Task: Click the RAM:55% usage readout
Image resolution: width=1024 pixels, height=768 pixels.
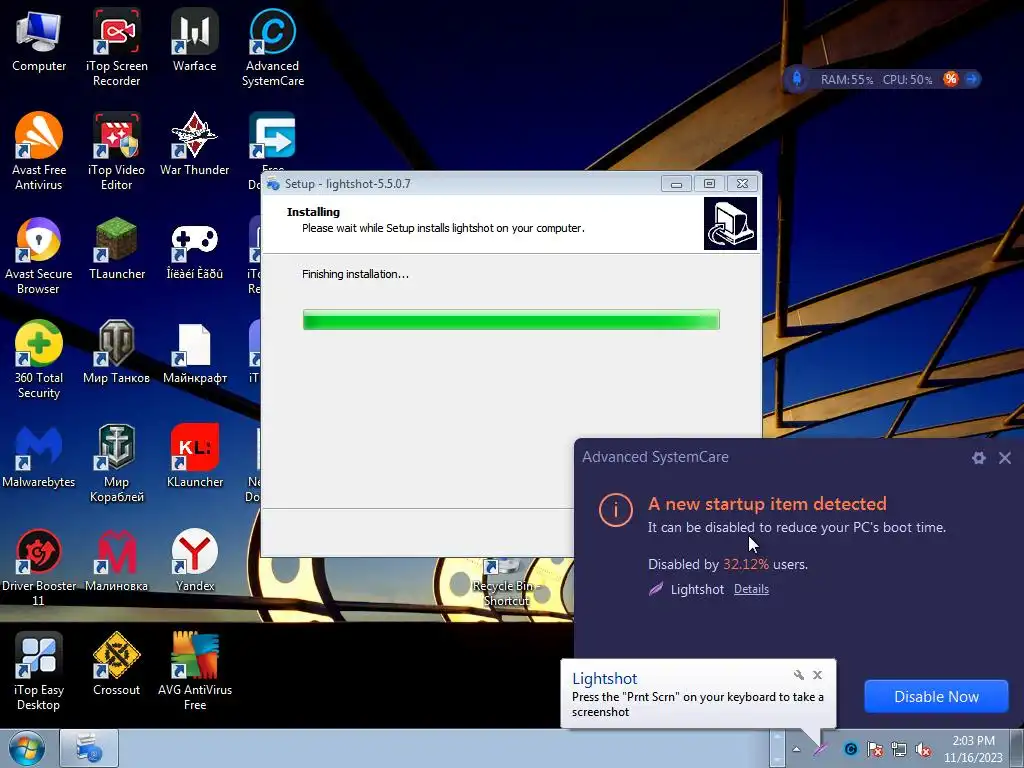Action: click(846, 80)
